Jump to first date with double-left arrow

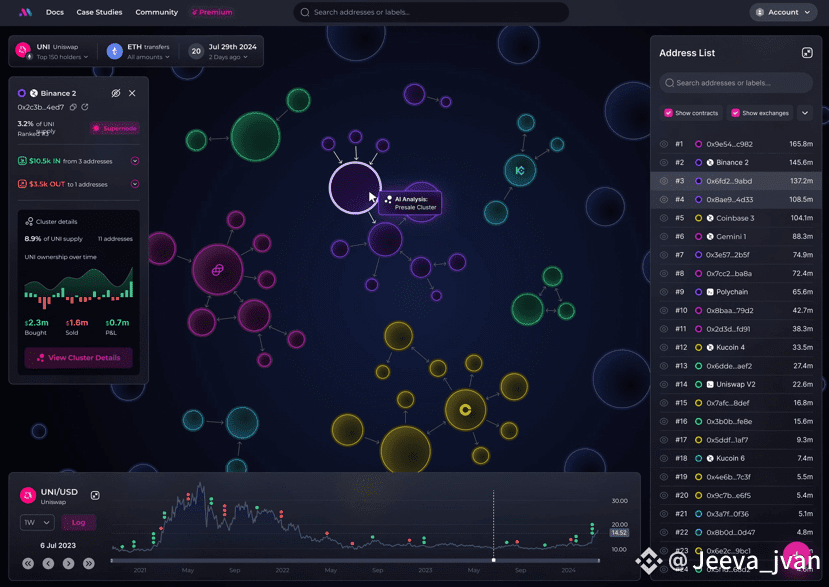28,564
